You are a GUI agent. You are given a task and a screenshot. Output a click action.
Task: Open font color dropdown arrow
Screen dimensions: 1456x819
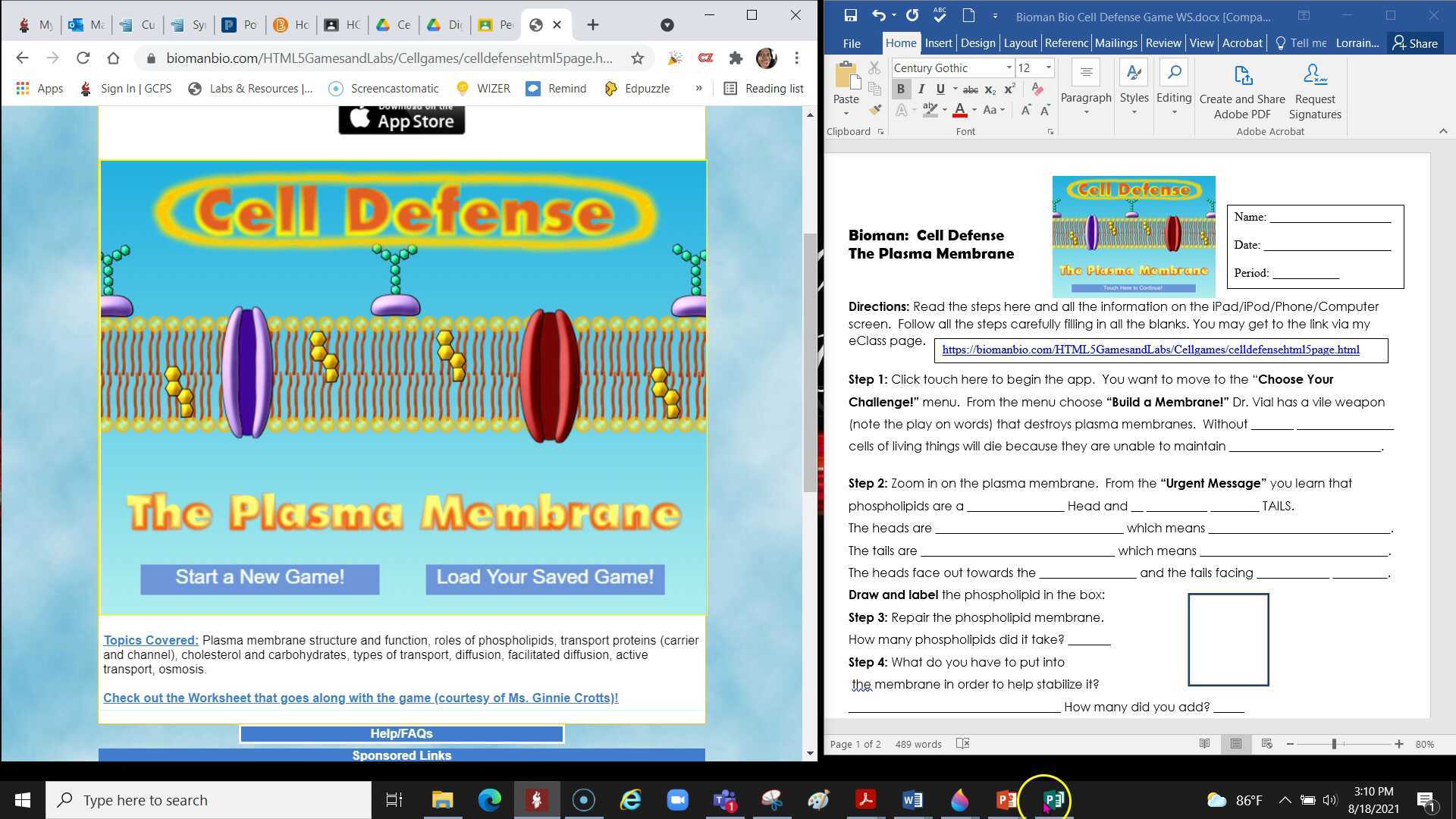[x=974, y=110]
